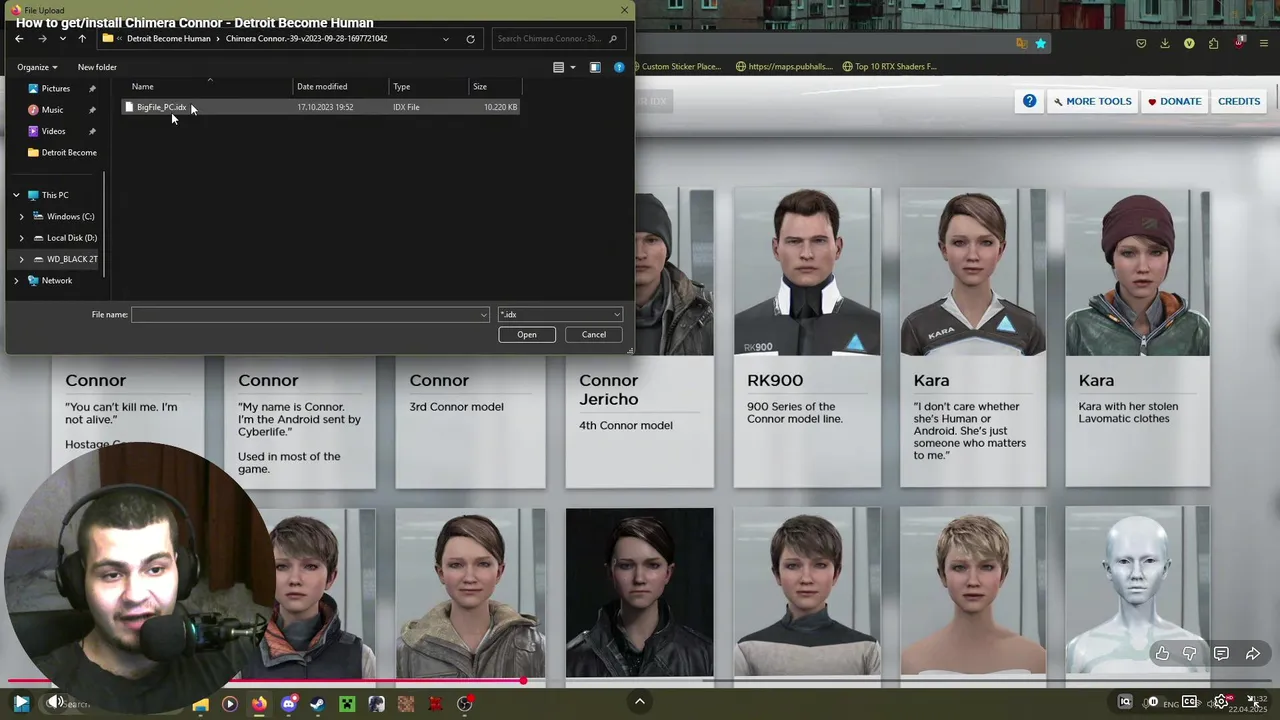The height and width of the screenshot is (720, 1280).
Task: Open view options dropdown arrow
Action: pyautogui.click(x=573, y=67)
